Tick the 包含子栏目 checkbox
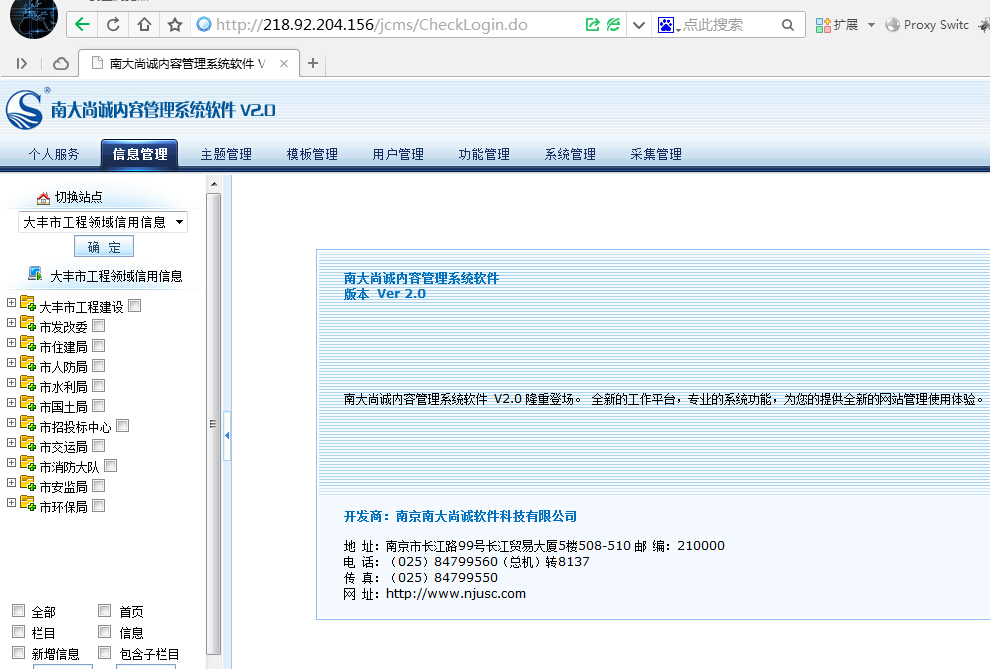Image resolution: width=990 pixels, height=669 pixels. [x=105, y=653]
